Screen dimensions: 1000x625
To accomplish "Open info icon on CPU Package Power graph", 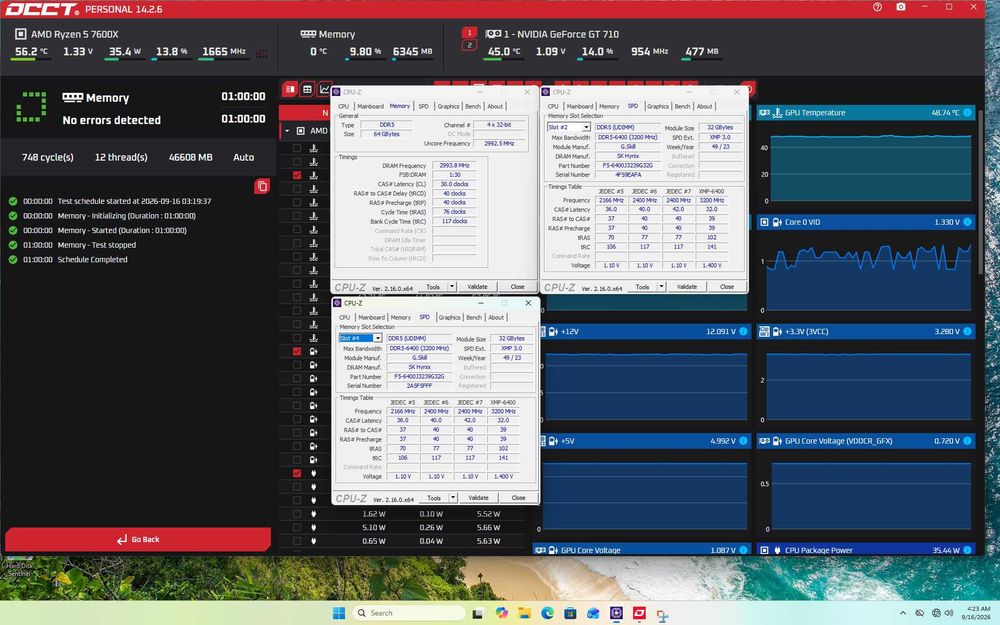I will [967, 550].
